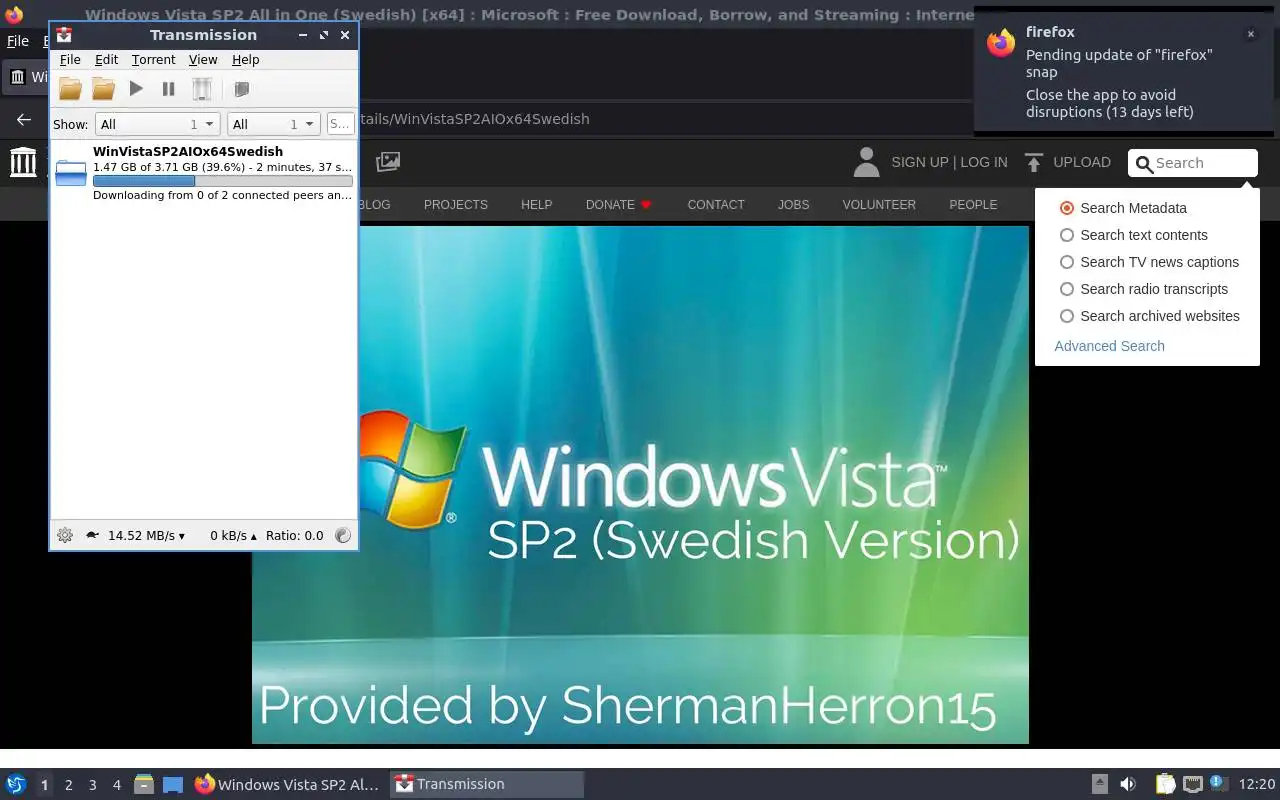Click the clipboard tray icon
This screenshot has width=1280, height=800.
(1165, 784)
